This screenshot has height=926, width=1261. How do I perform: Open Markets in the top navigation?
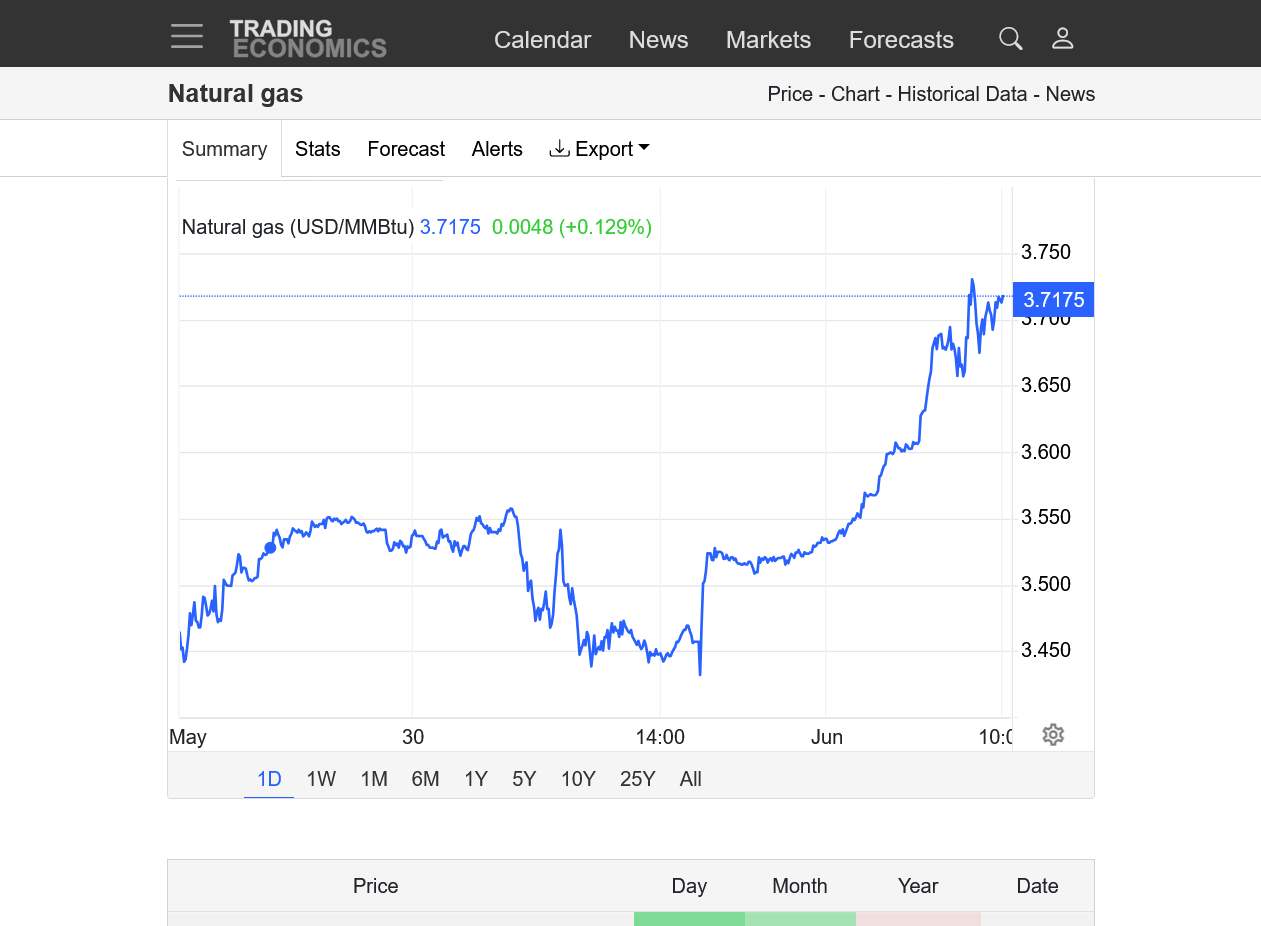pyautogui.click(x=768, y=40)
